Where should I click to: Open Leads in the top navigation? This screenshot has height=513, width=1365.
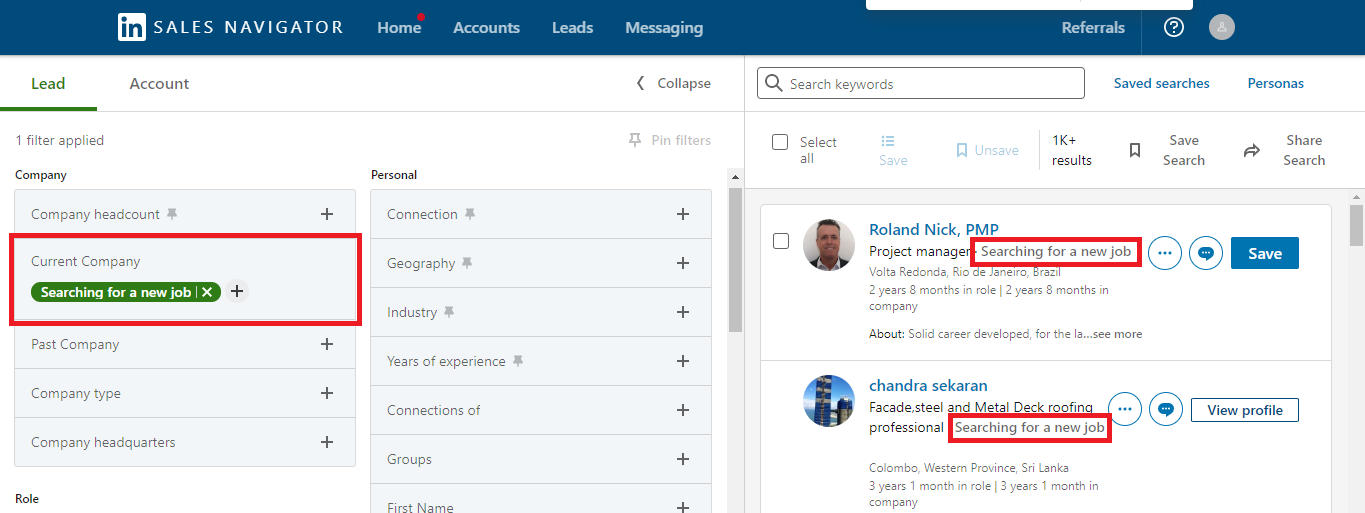pos(572,28)
